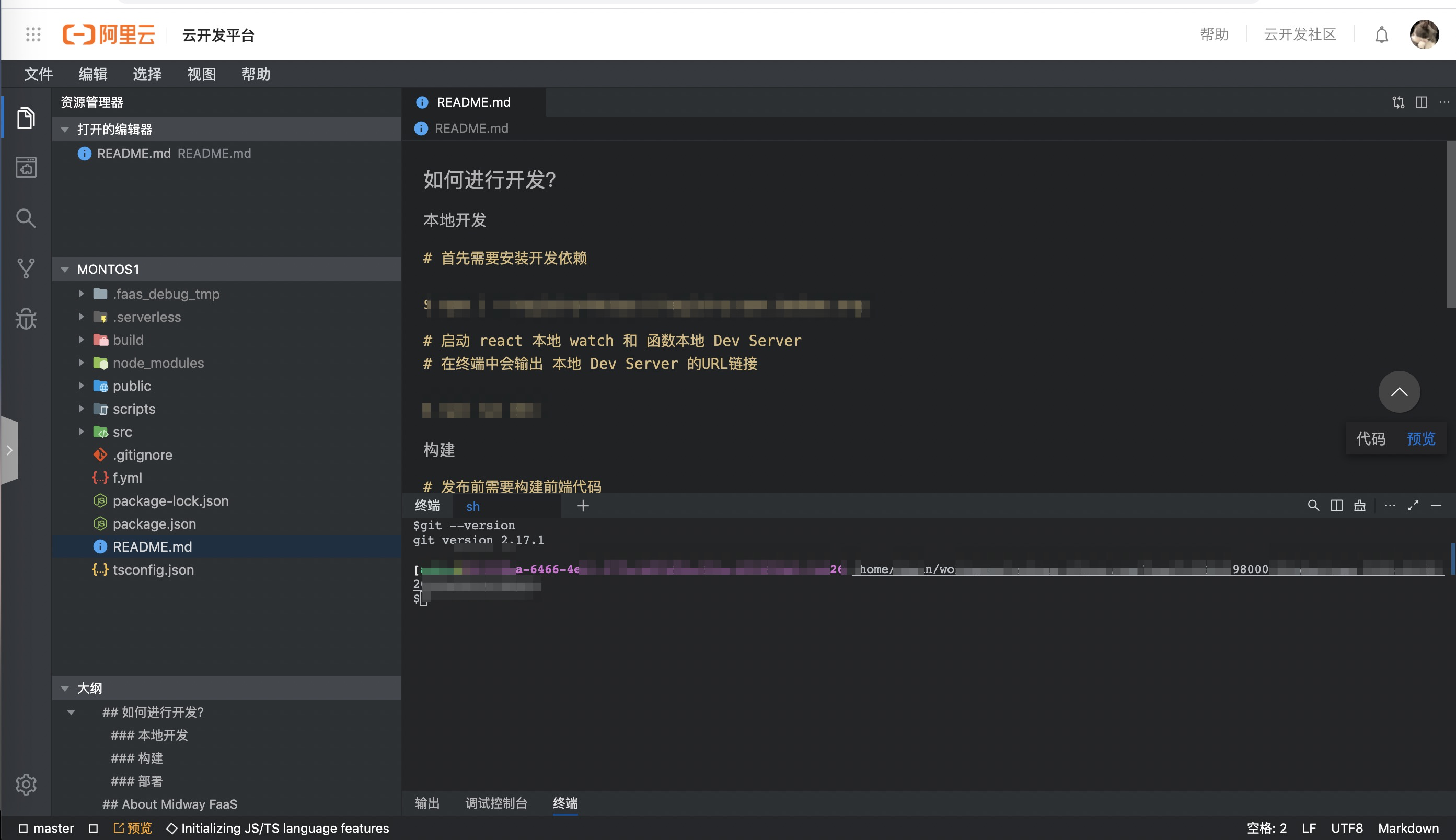Open the 云开发社区 link
1456x840 pixels.
coord(1300,34)
